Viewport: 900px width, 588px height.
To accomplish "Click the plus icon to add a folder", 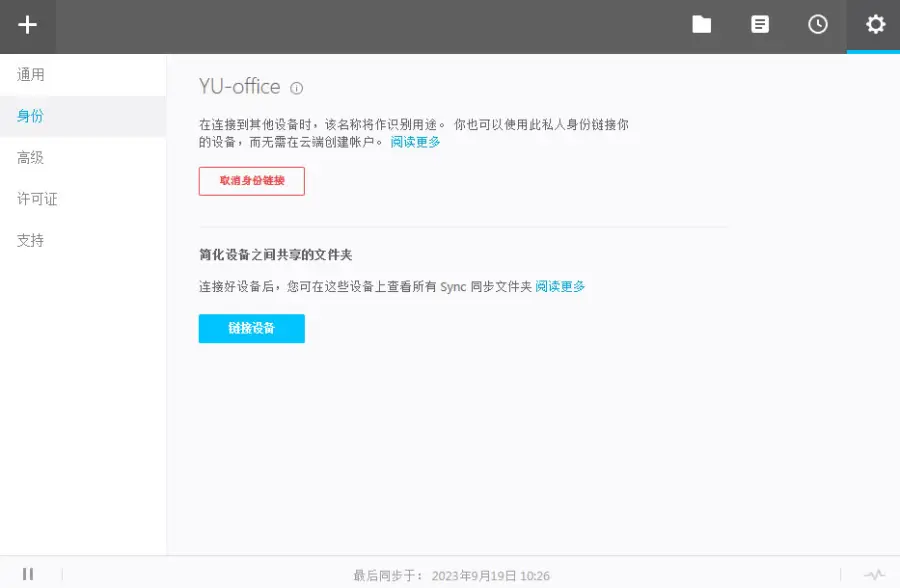I will (x=27, y=25).
